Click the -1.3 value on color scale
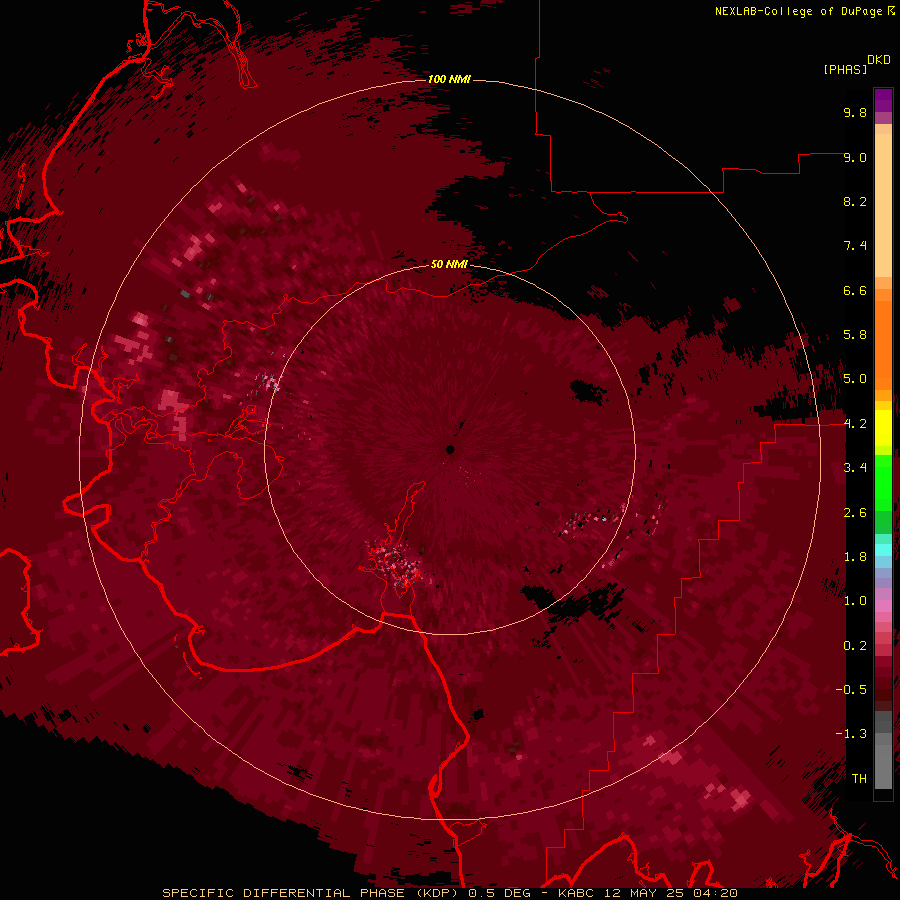The height and width of the screenshot is (900, 900). click(851, 734)
